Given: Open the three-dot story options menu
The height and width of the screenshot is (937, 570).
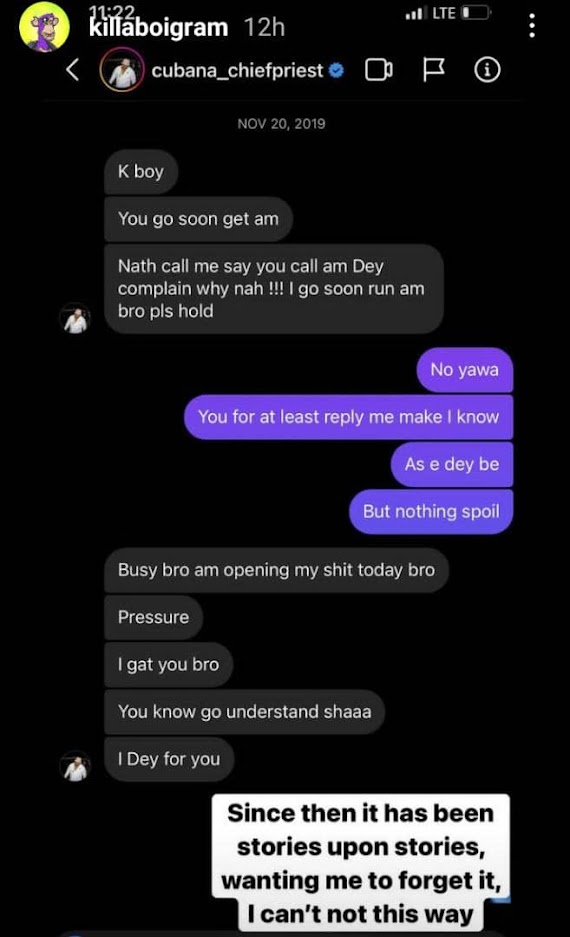Looking at the screenshot, I should [x=532, y=27].
